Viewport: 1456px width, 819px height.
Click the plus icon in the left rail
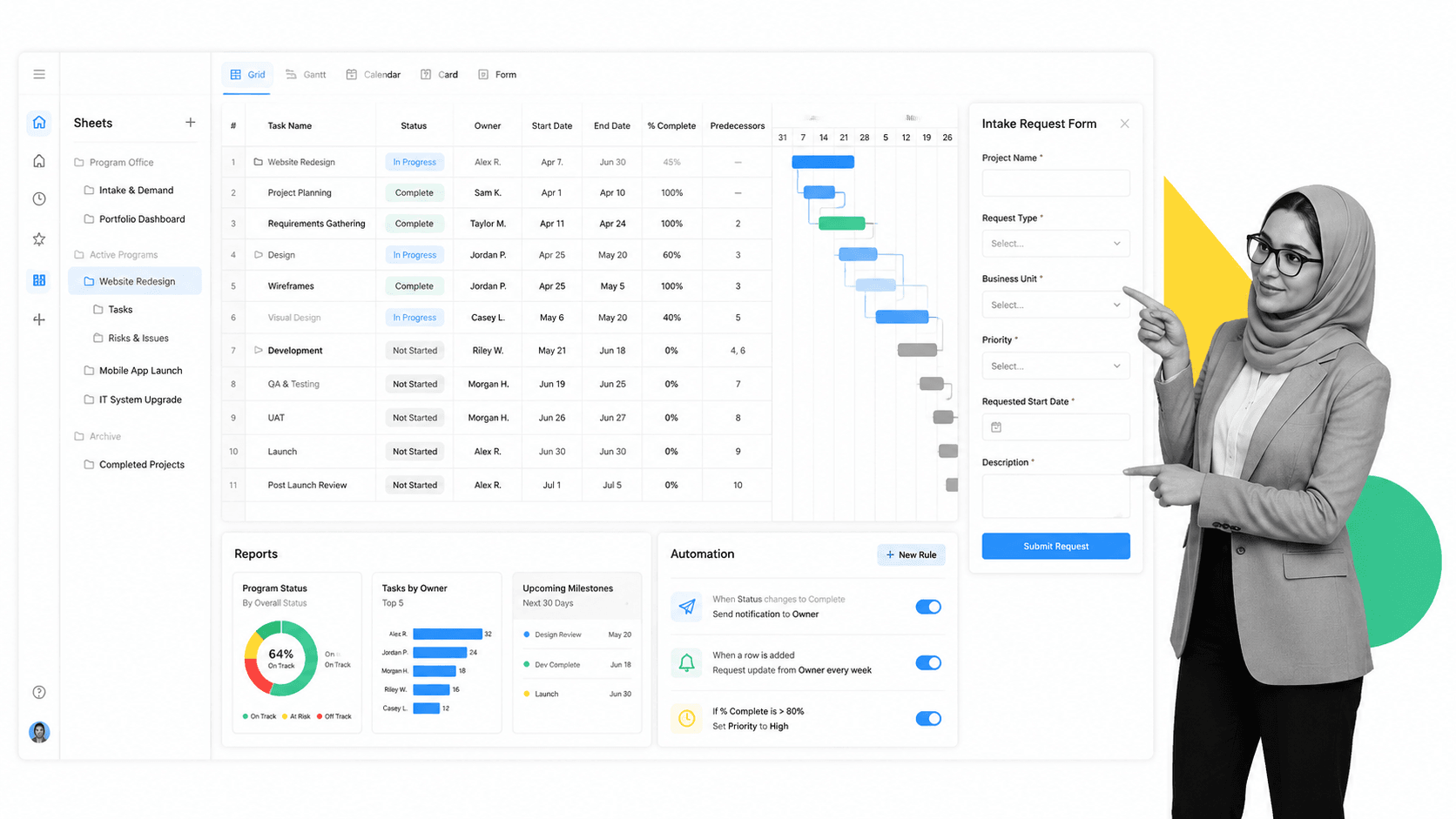[39, 319]
